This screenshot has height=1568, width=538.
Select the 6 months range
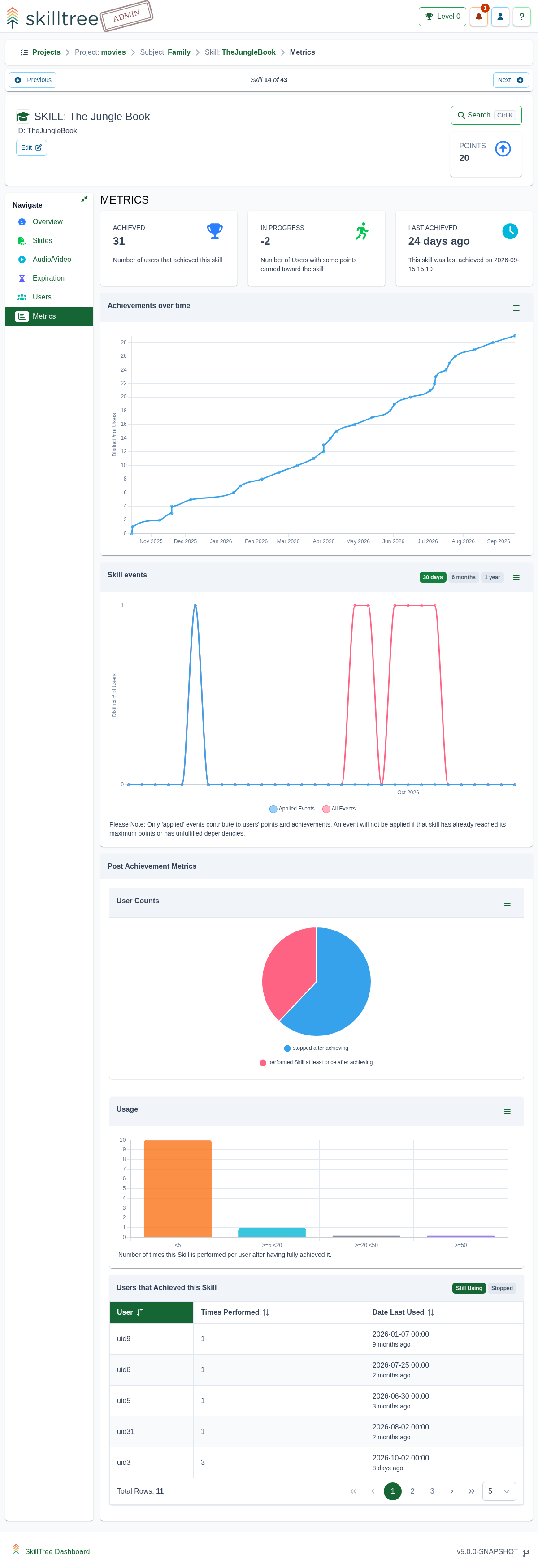pyautogui.click(x=463, y=578)
